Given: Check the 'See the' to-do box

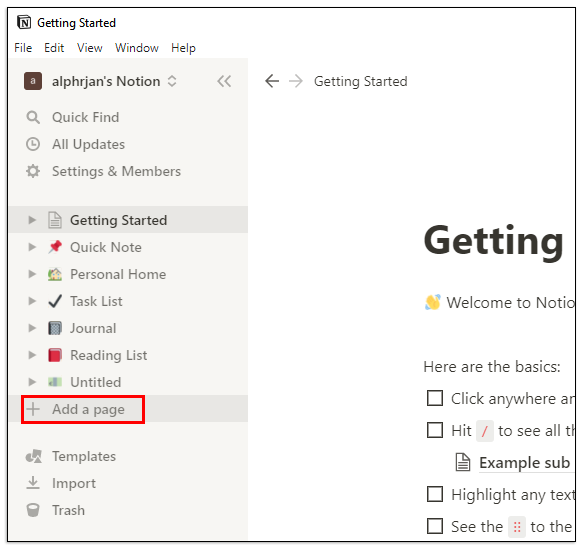Looking at the screenshot, I should click(435, 526).
